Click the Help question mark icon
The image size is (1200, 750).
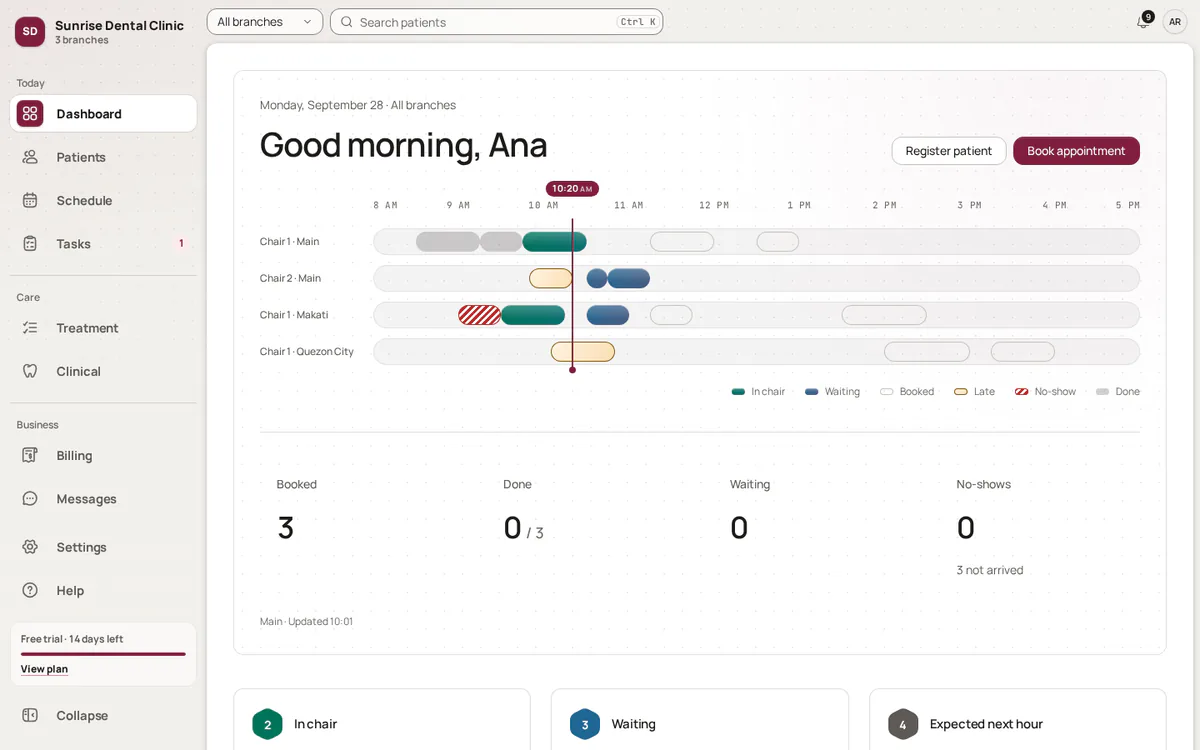point(30,590)
